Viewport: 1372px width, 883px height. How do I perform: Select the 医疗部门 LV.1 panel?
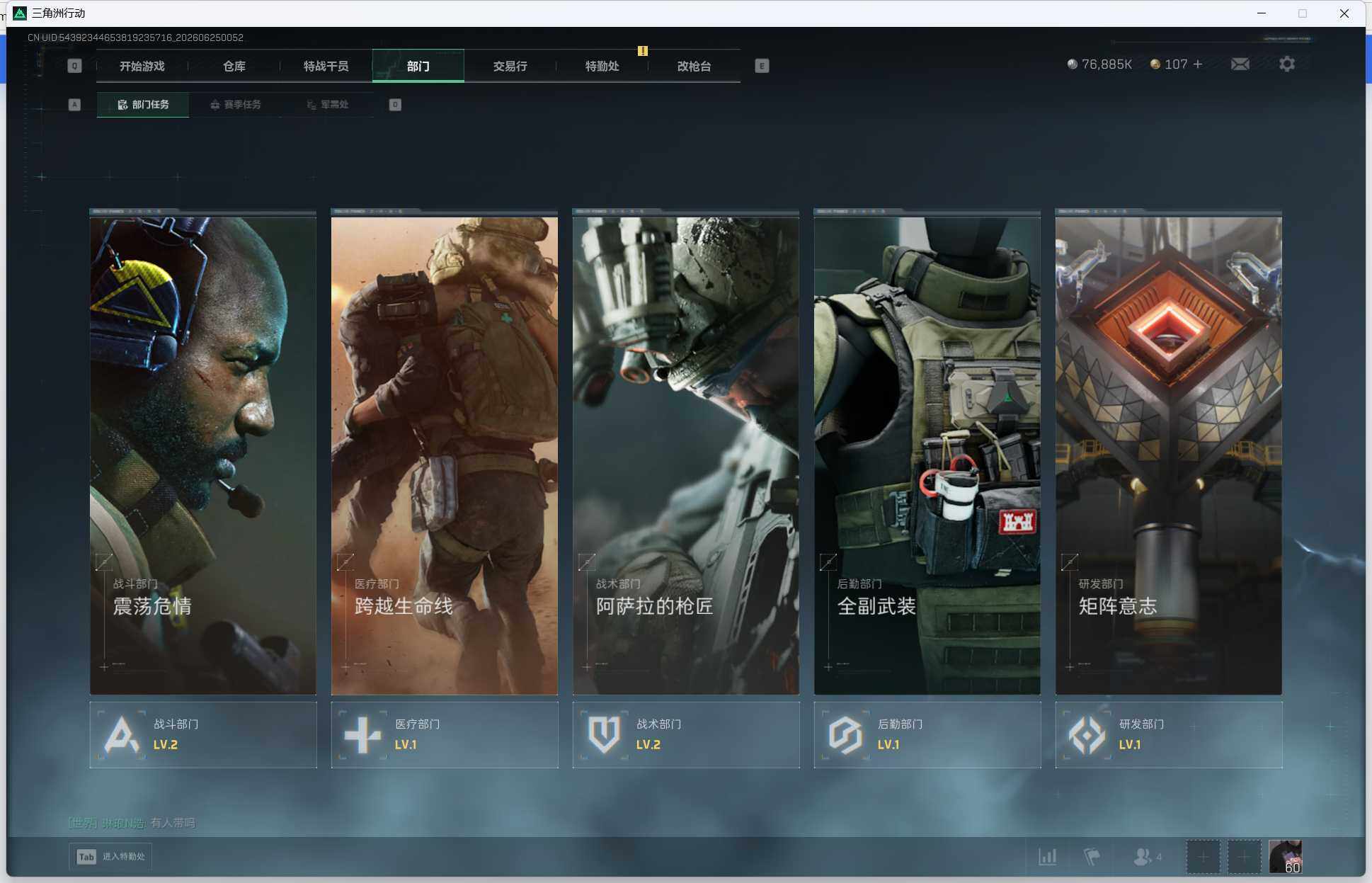pyautogui.click(x=445, y=735)
